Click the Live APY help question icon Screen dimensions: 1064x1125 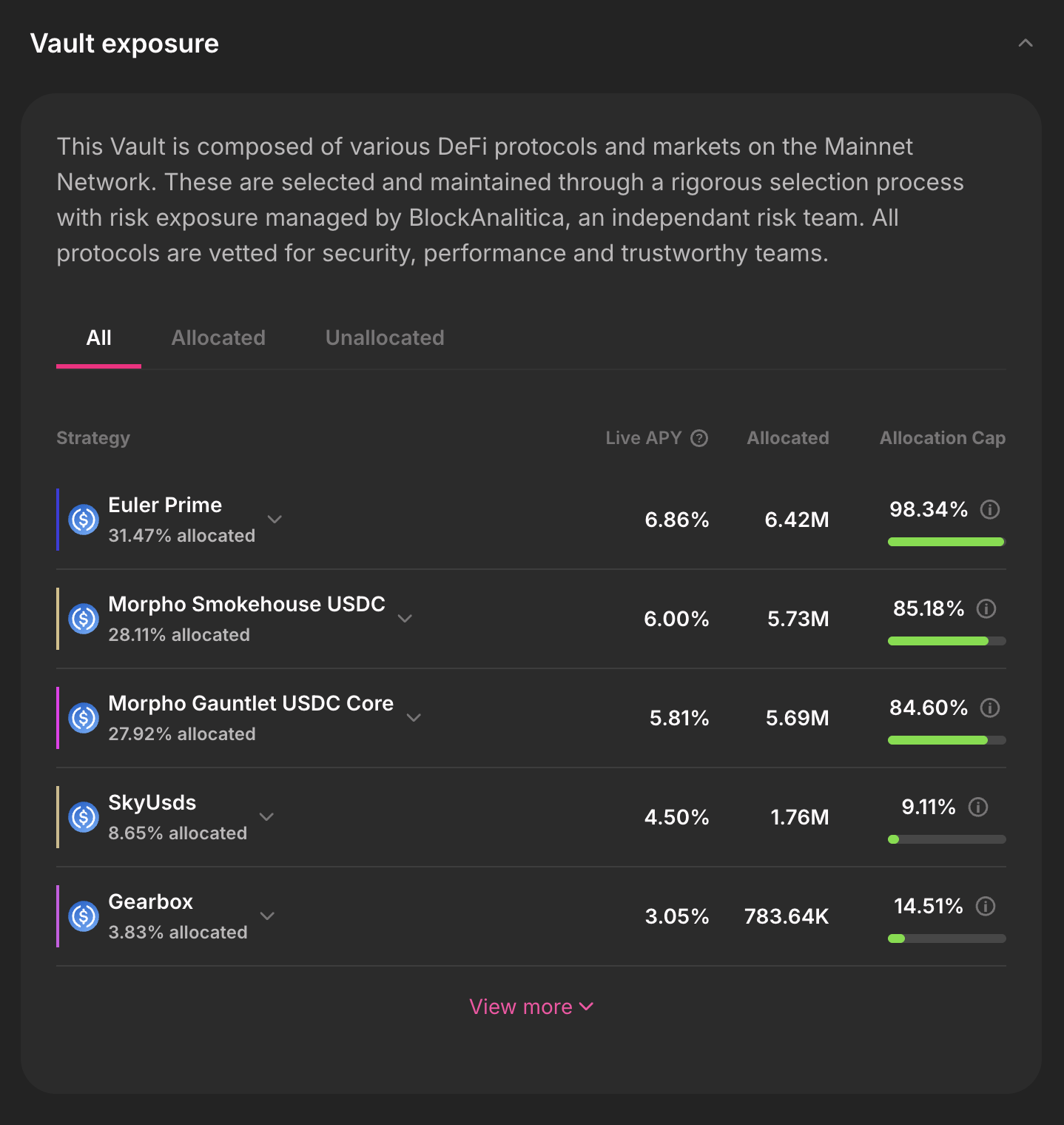[699, 438]
